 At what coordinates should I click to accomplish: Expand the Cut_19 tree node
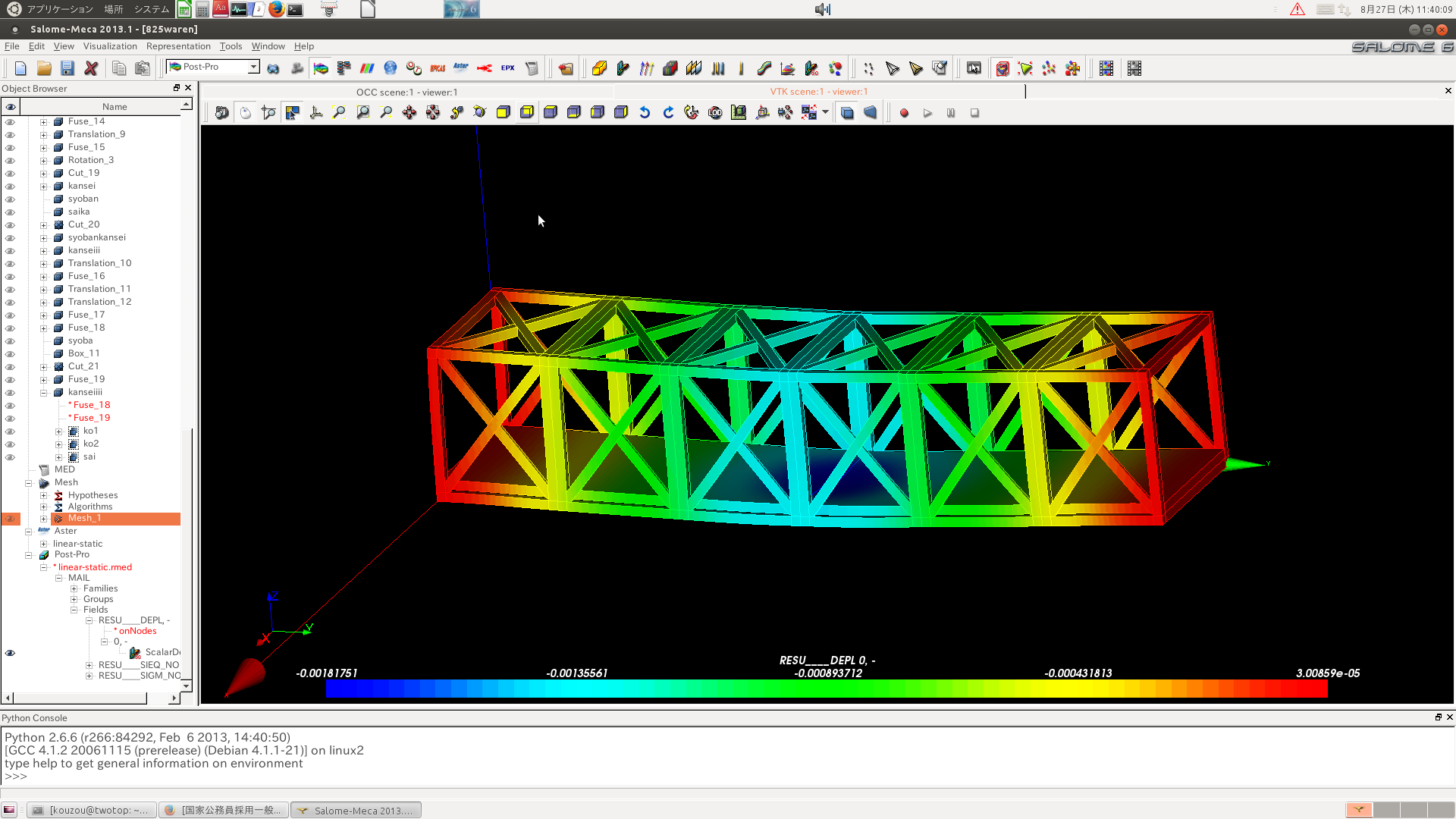pos(43,174)
